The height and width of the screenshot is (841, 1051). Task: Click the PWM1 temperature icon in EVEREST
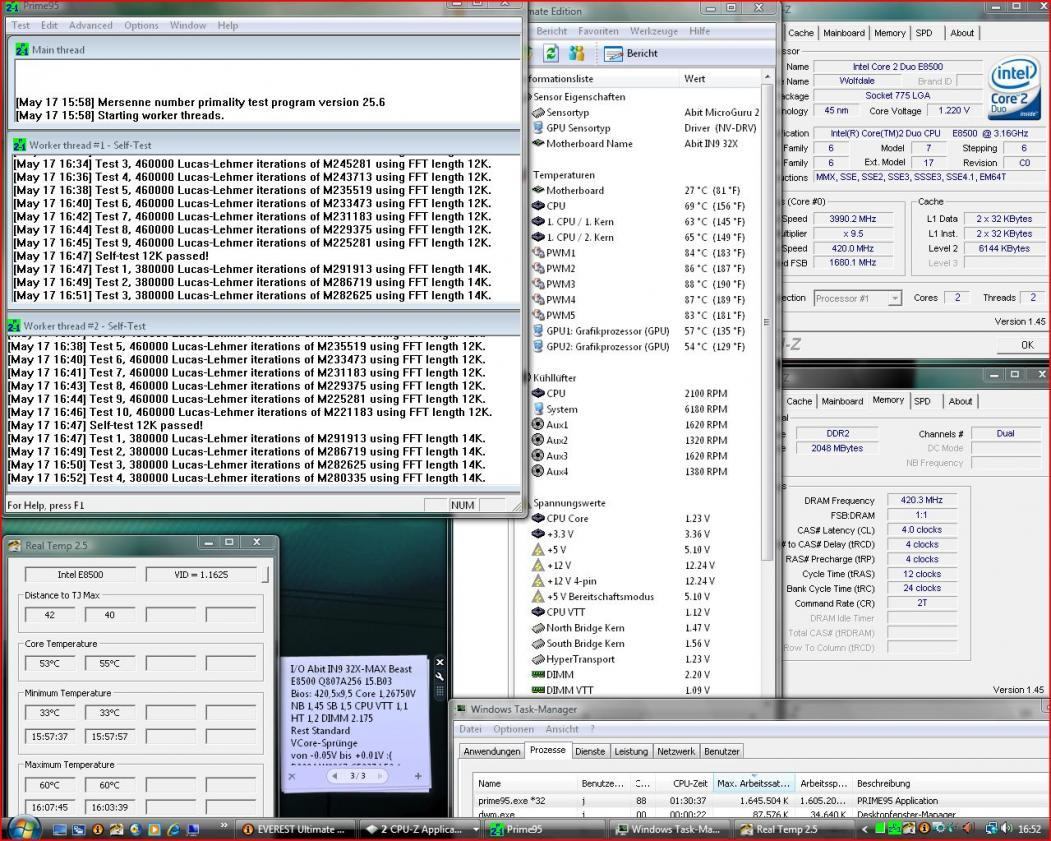pyautogui.click(x=538, y=253)
